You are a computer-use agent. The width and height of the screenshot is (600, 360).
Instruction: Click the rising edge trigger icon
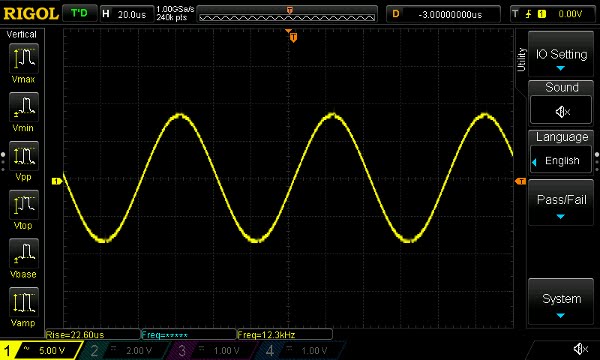click(x=528, y=14)
